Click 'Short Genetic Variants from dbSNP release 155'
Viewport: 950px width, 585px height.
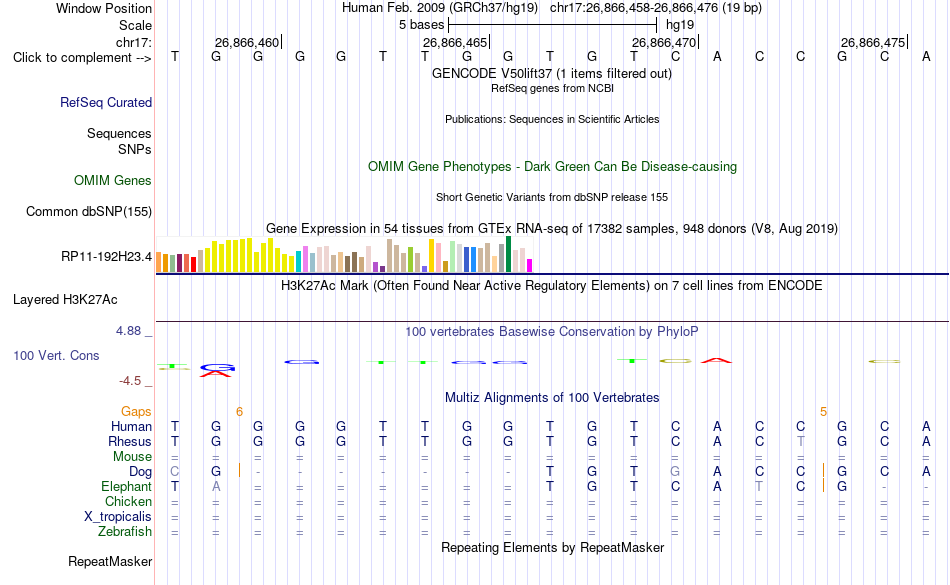552,197
